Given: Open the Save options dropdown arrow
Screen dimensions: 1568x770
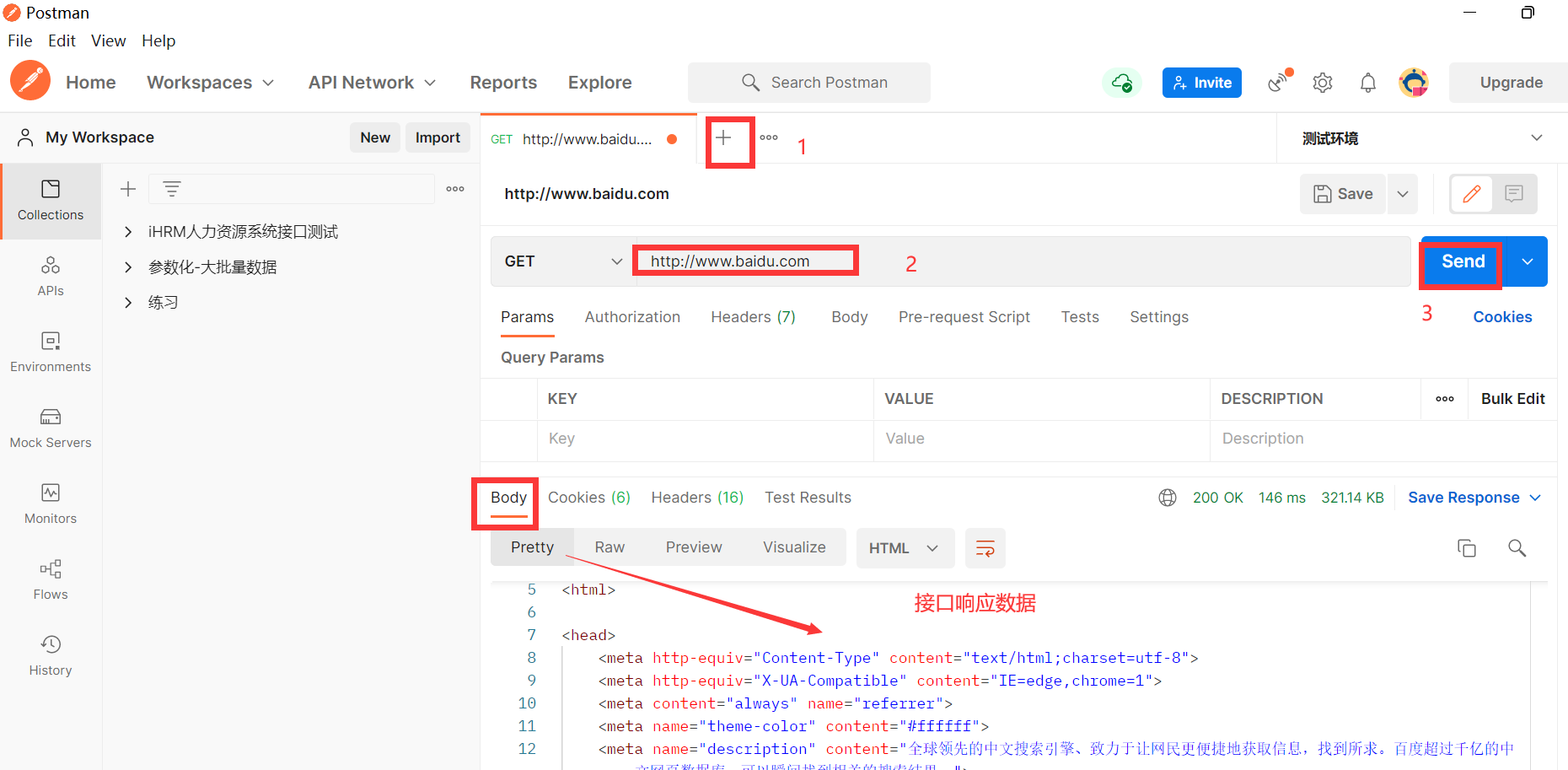Looking at the screenshot, I should 1403,194.
